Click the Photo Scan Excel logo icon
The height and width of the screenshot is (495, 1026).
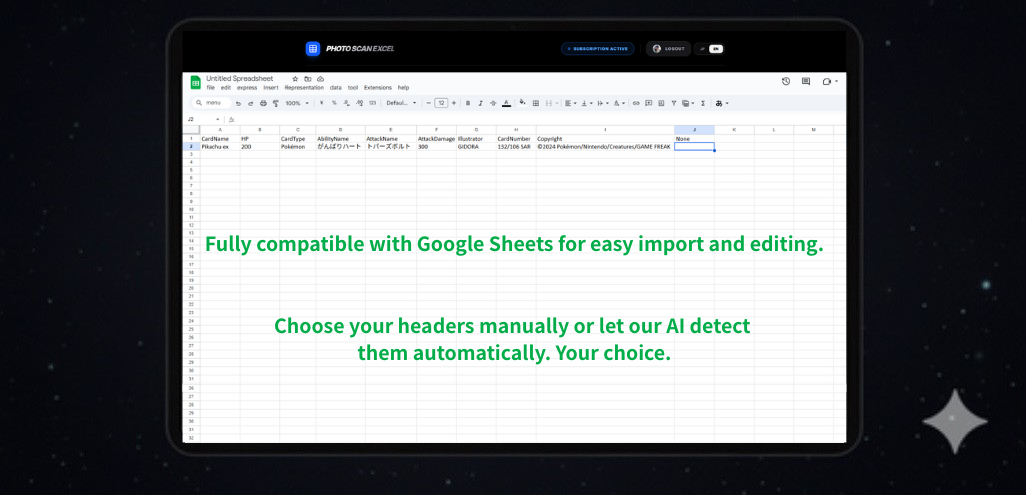click(313, 48)
